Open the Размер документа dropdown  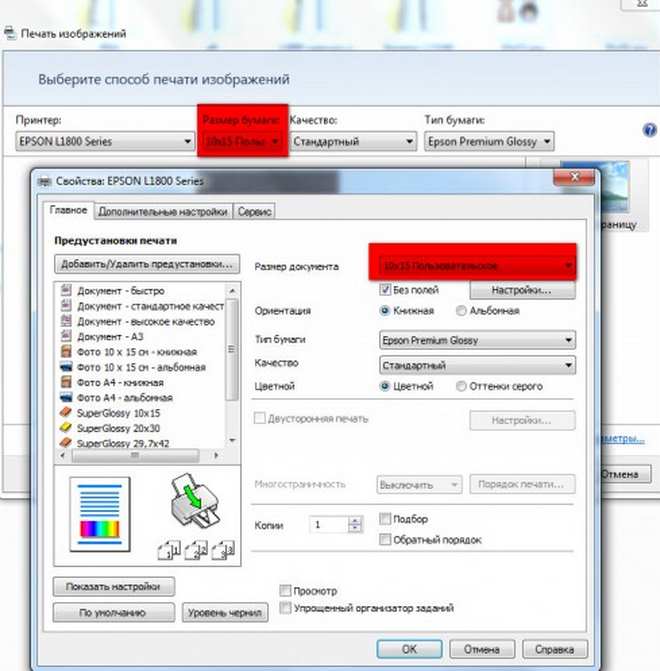point(477,266)
